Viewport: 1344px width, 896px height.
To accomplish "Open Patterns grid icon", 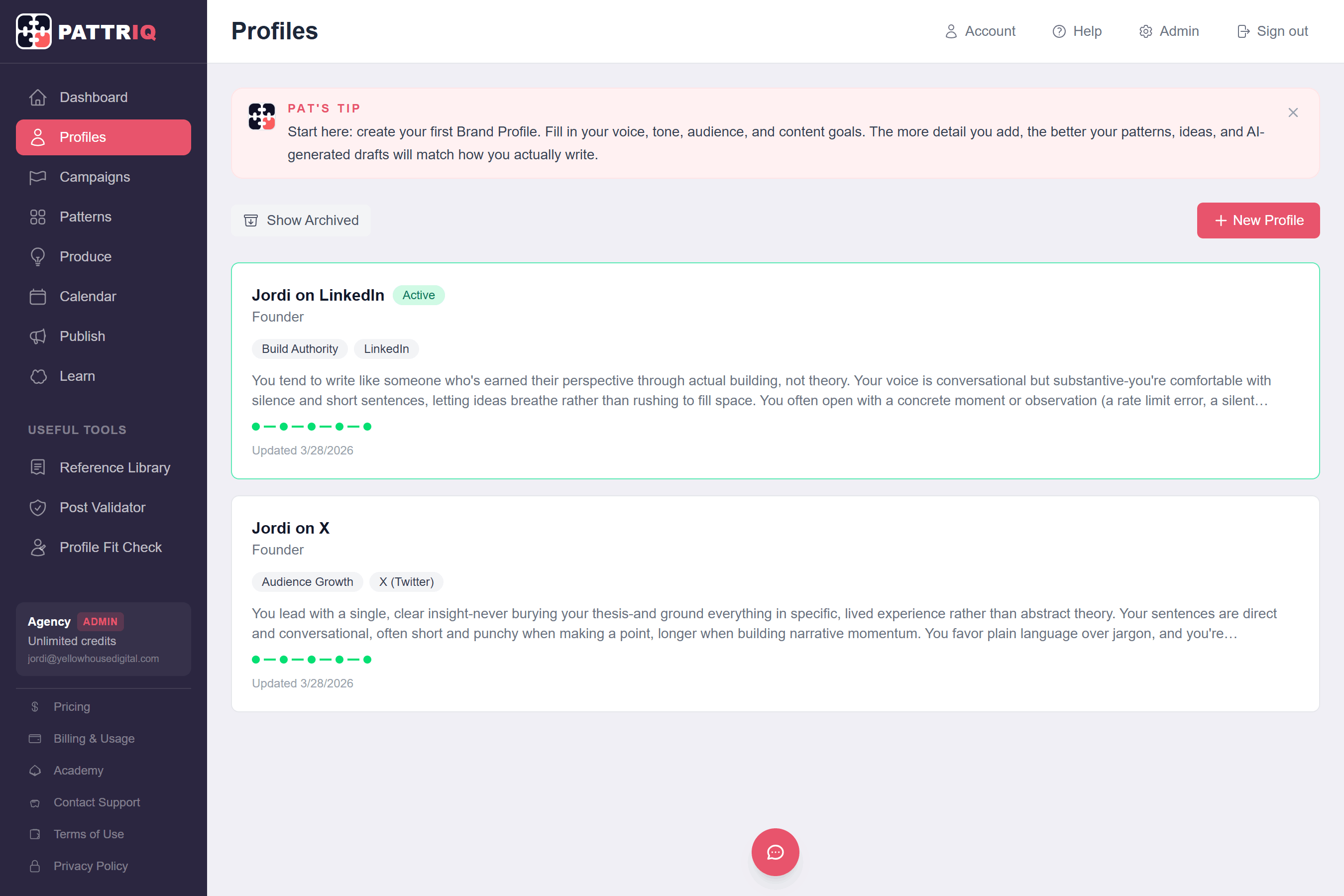I will (38, 217).
